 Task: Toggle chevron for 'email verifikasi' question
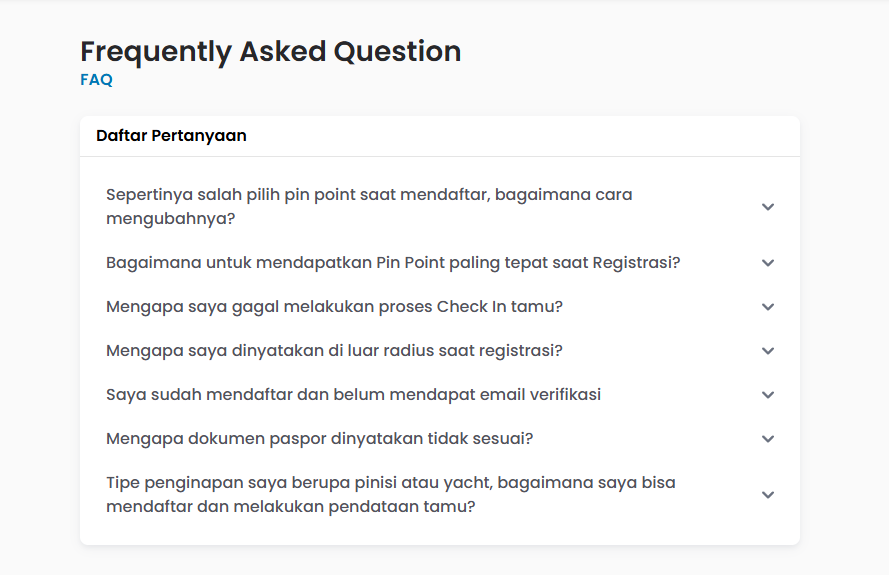coord(768,395)
